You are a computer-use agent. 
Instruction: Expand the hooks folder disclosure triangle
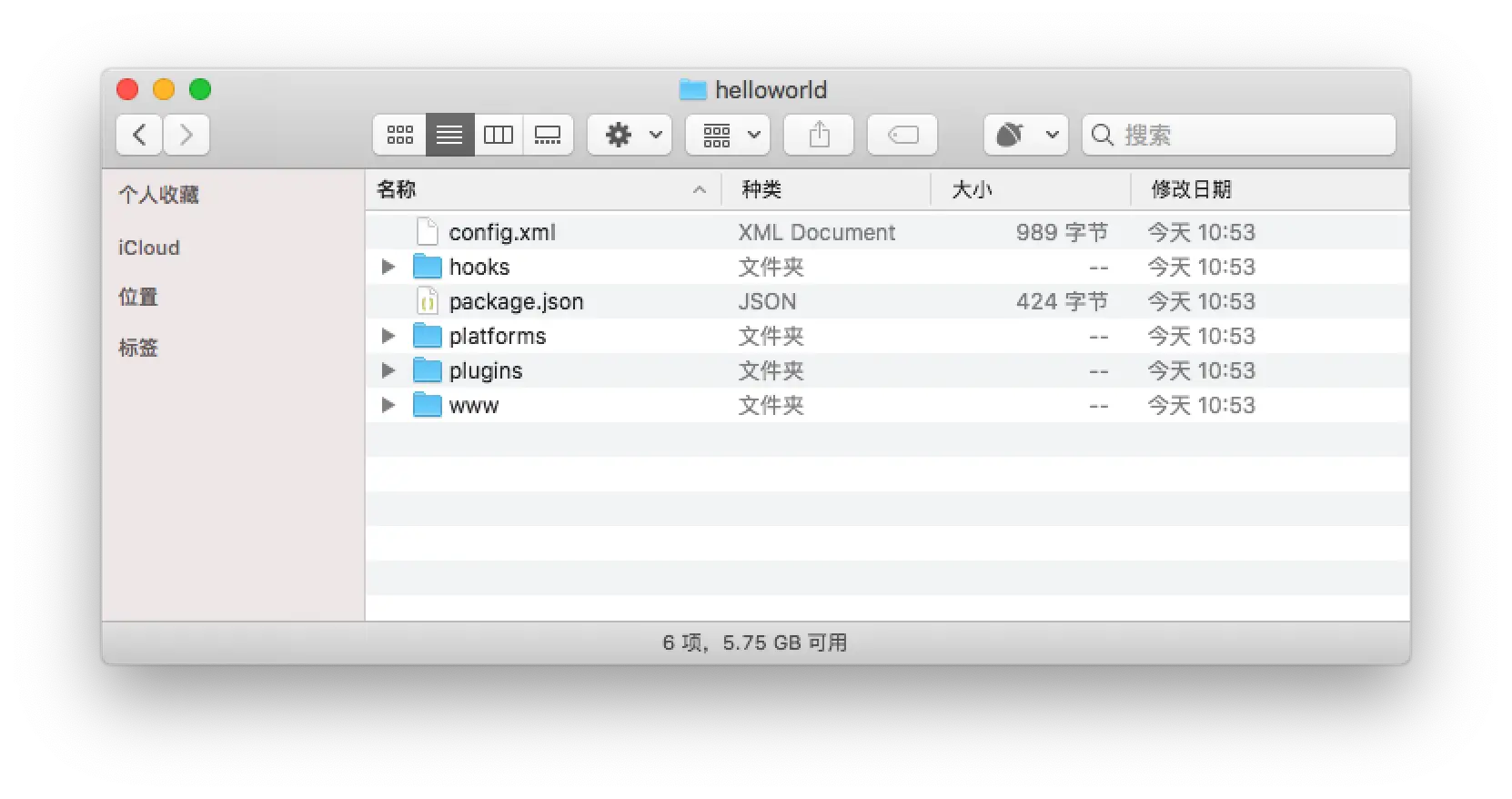[x=388, y=267]
